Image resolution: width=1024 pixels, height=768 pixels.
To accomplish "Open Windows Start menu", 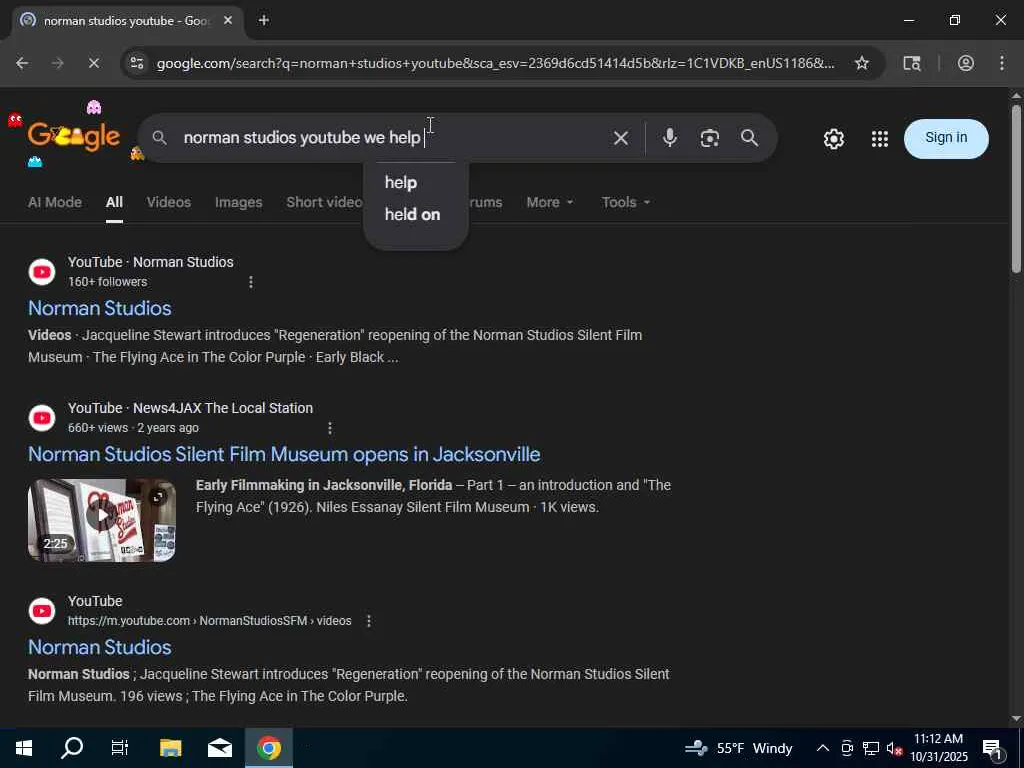I will pyautogui.click(x=24, y=748).
